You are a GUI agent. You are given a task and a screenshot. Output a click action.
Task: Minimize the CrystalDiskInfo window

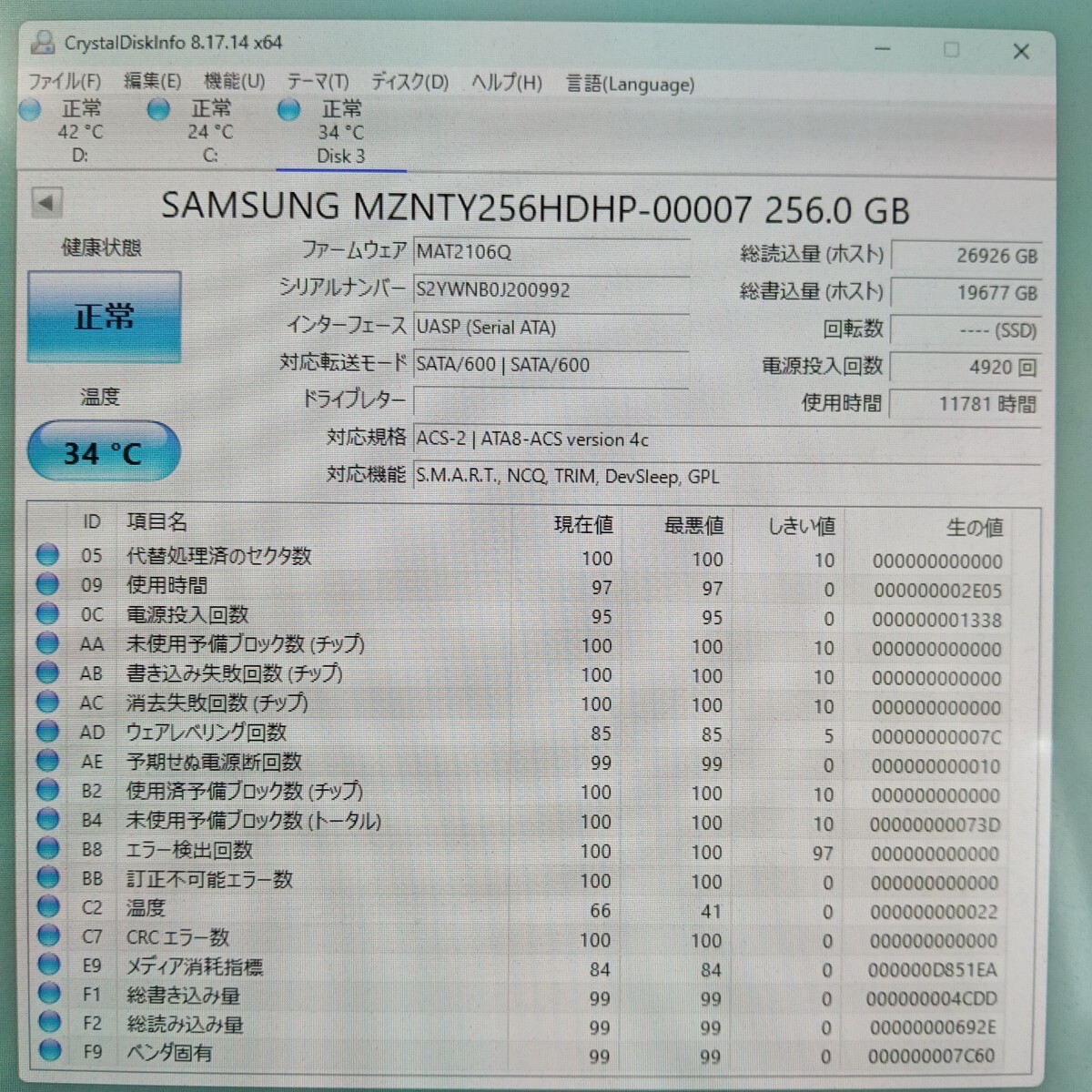(883, 48)
